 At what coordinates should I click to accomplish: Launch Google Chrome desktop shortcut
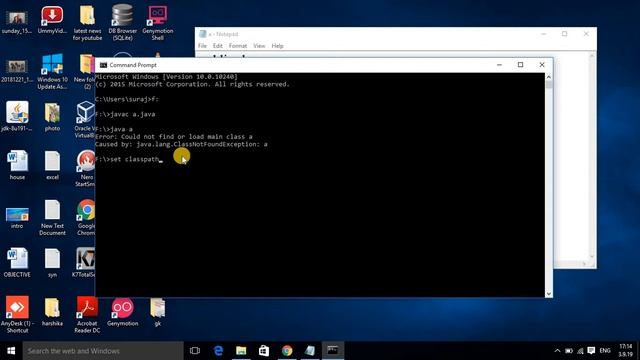[86, 217]
